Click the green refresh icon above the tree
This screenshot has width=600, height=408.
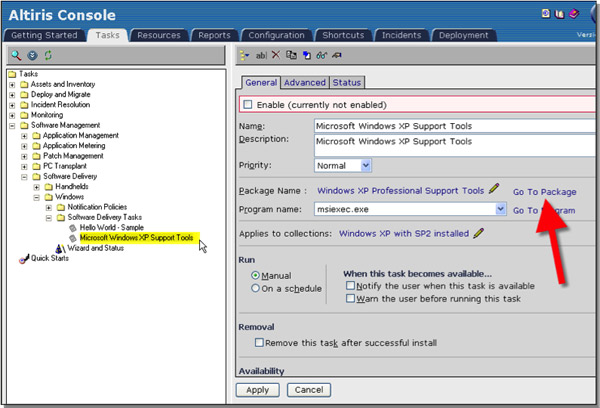tap(48, 55)
